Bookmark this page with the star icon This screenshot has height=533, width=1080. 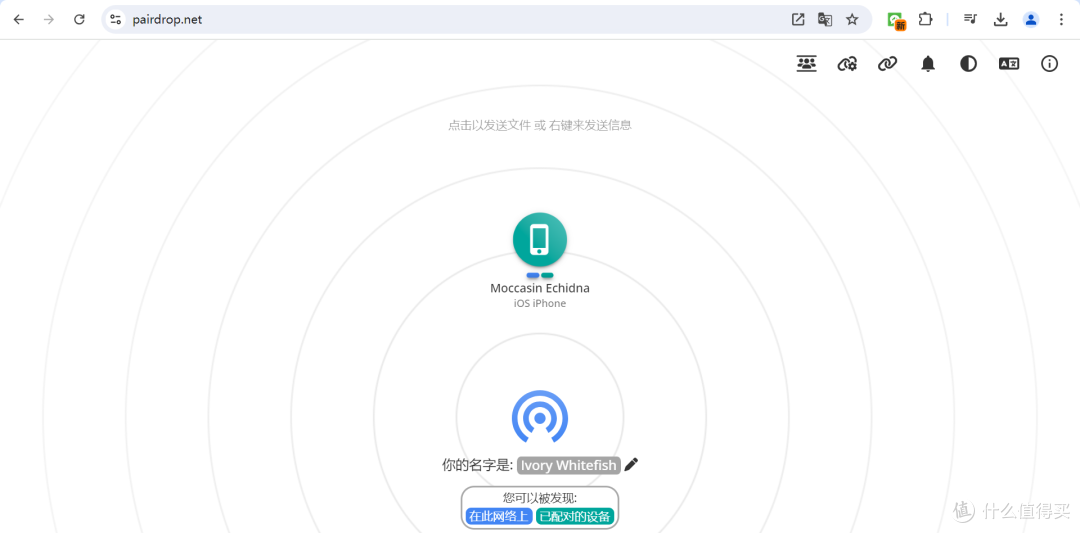click(852, 19)
